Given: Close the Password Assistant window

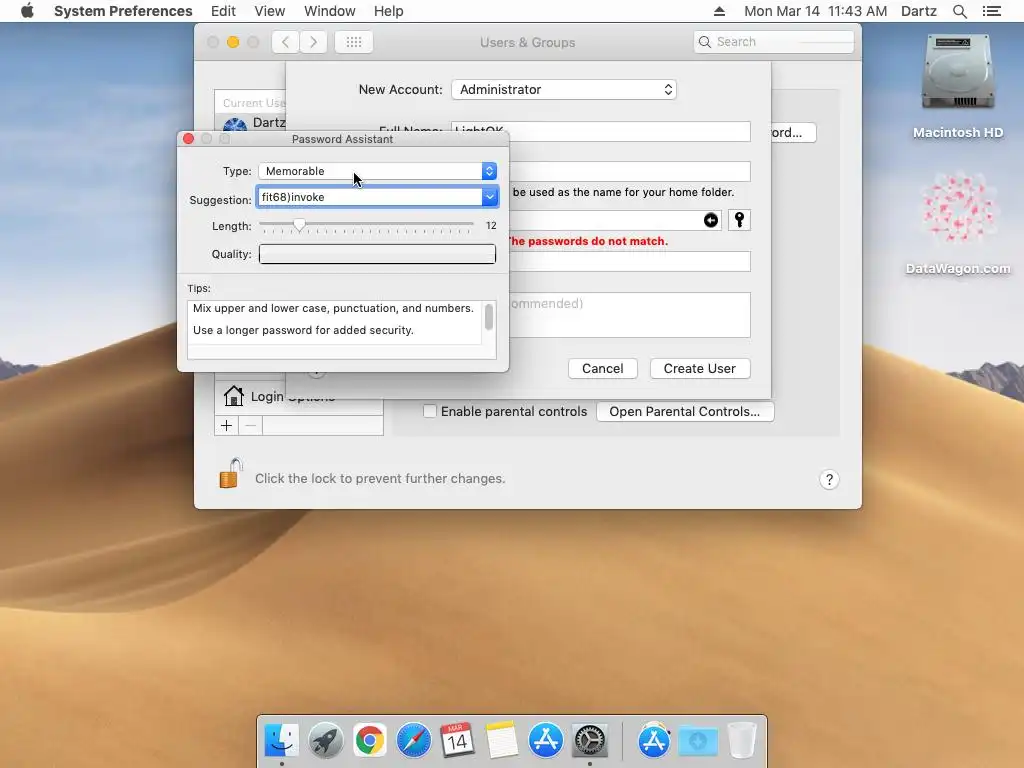Looking at the screenshot, I should (x=189, y=138).
